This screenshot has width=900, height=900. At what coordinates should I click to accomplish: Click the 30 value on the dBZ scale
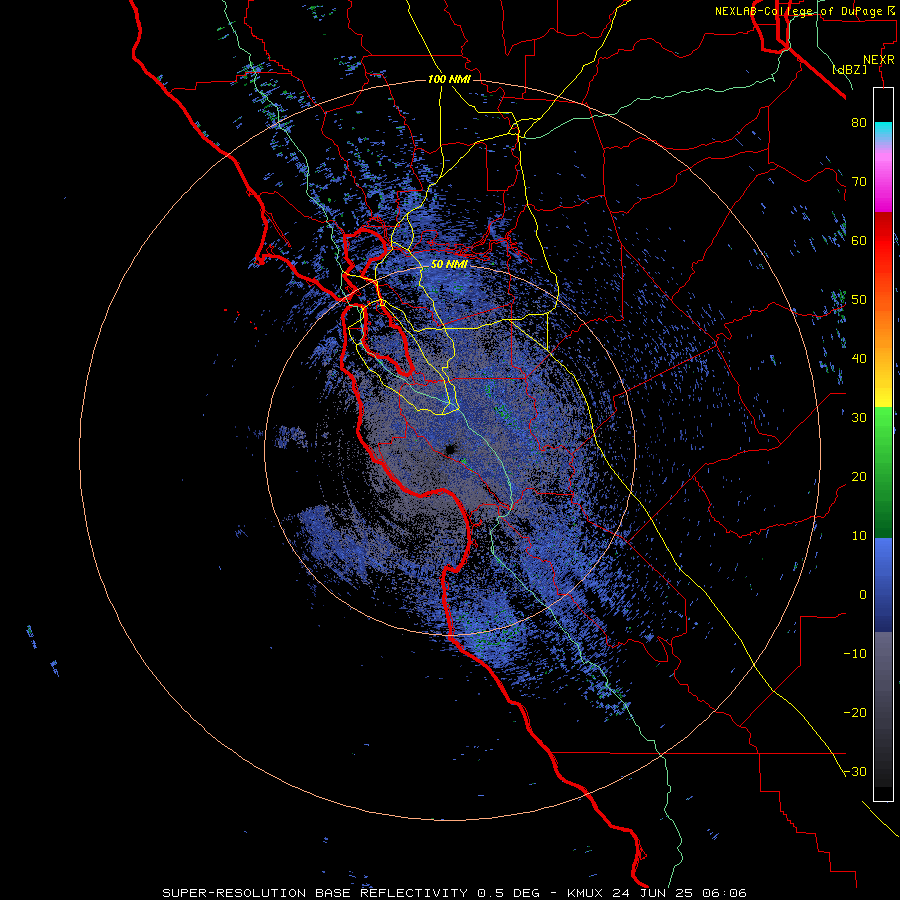click(x=859, y=417)
